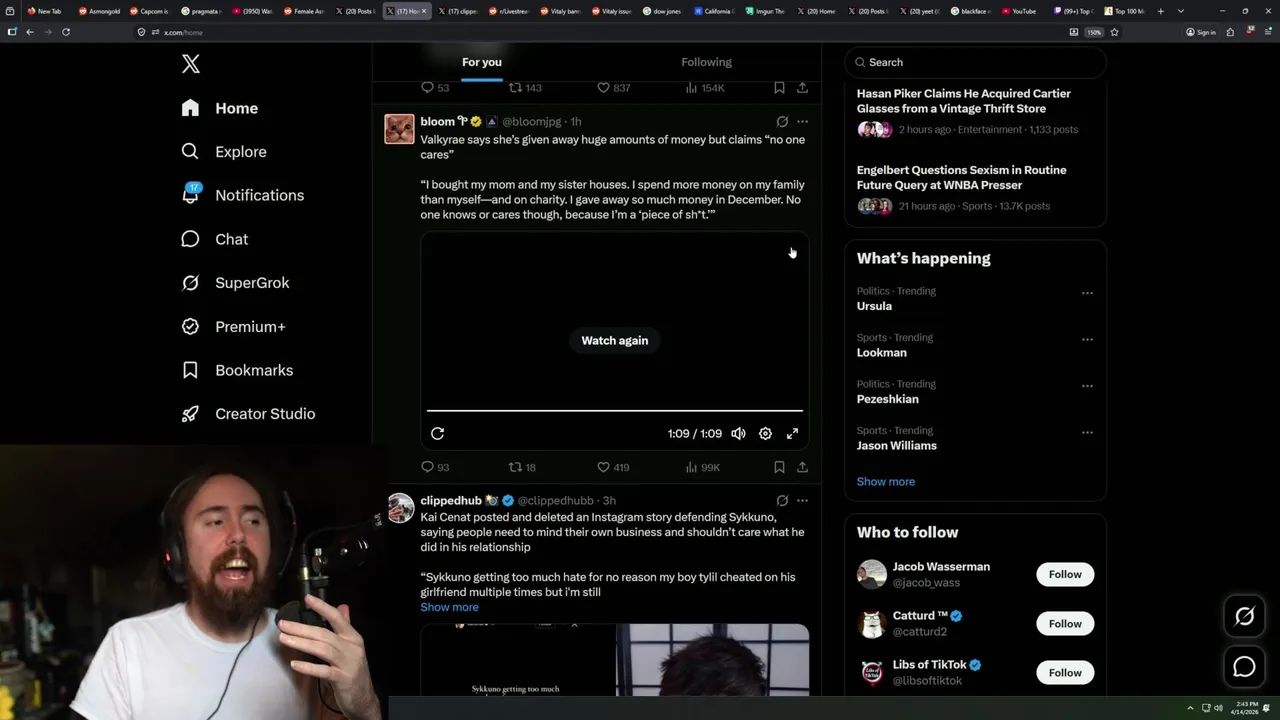Open more options for Jason Williams trend

(1087, 432)
